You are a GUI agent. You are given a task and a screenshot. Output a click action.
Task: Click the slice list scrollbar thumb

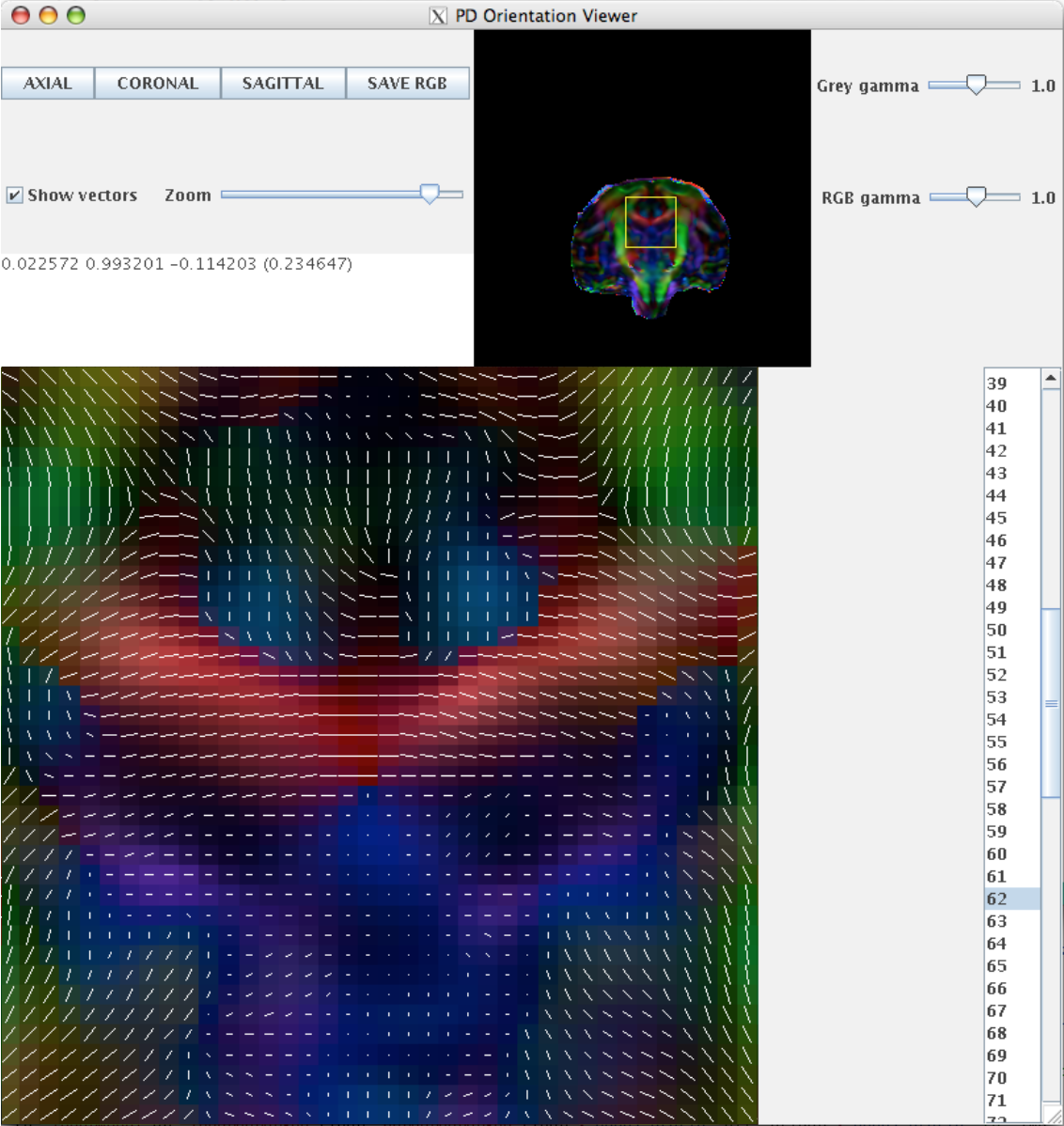[1049, 703]
